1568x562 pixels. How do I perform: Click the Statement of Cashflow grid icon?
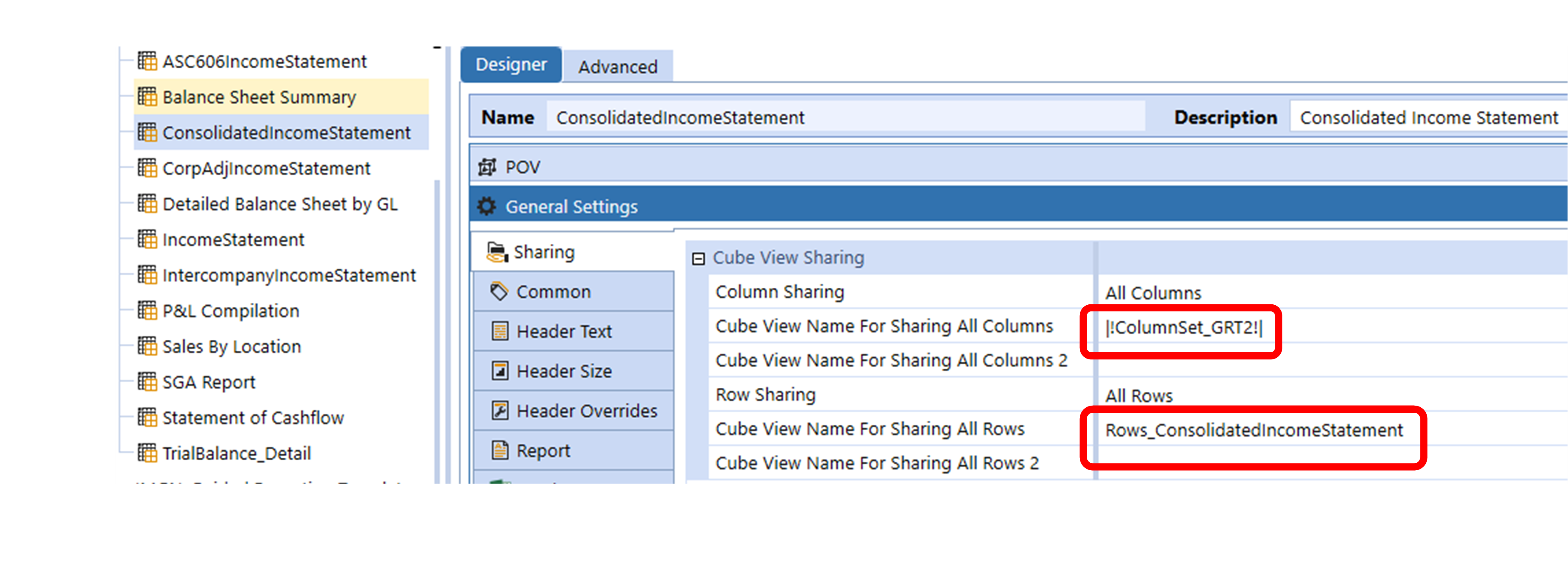(x=147, y=417)
